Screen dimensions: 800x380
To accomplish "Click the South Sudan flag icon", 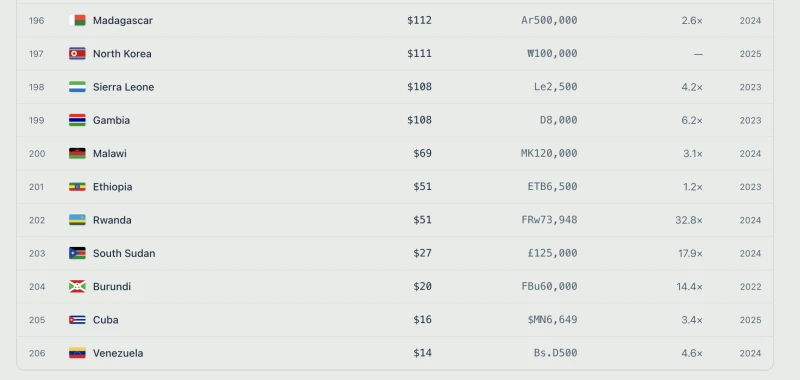I will [x=78, y=253].
